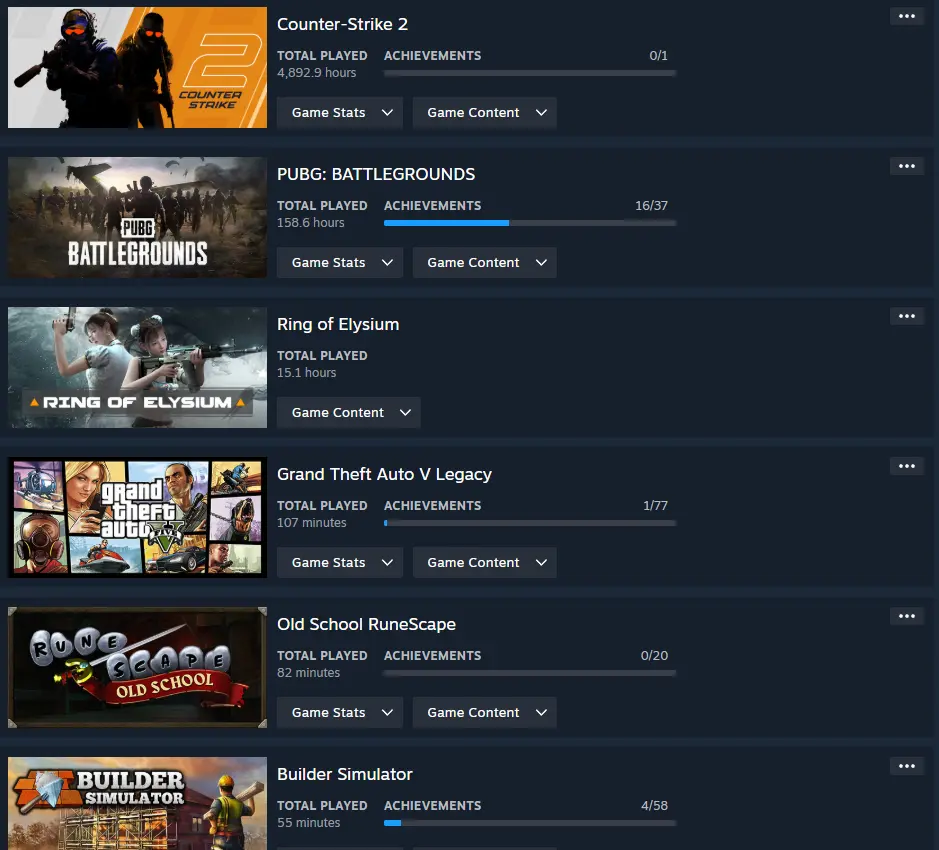Click the 107 minutes playtime
This screenshot has height=850, width=939.
coord(311,523)
